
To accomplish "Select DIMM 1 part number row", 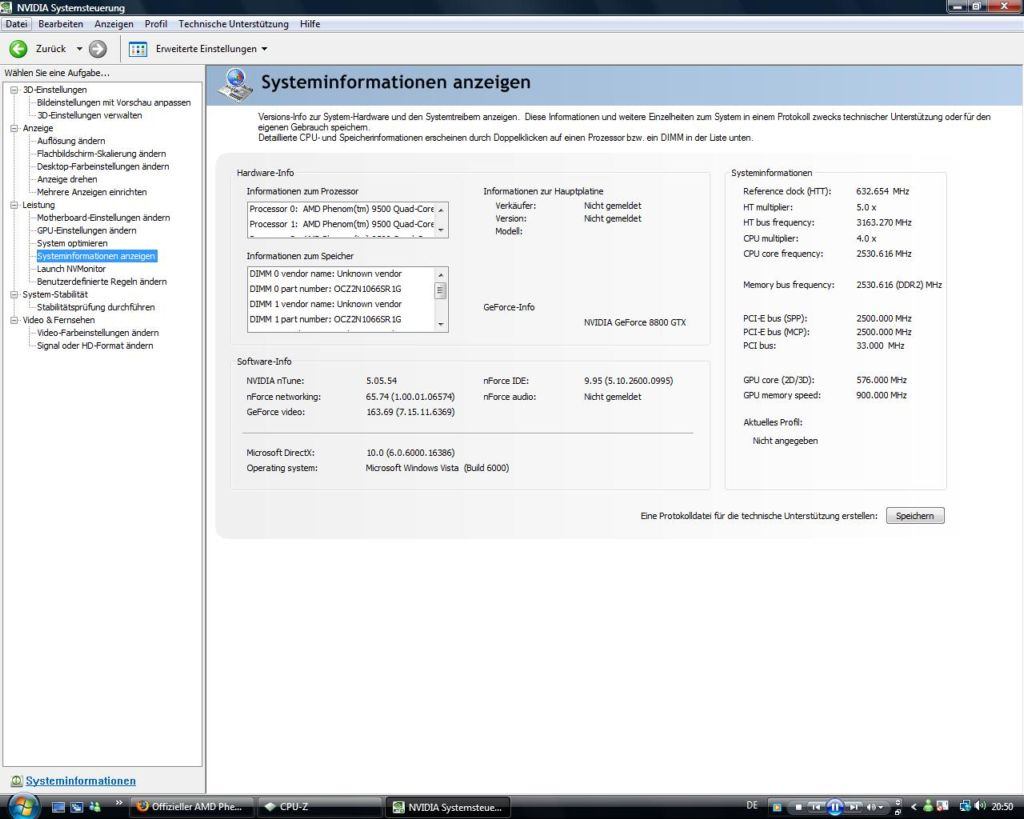I will [341, 319].
